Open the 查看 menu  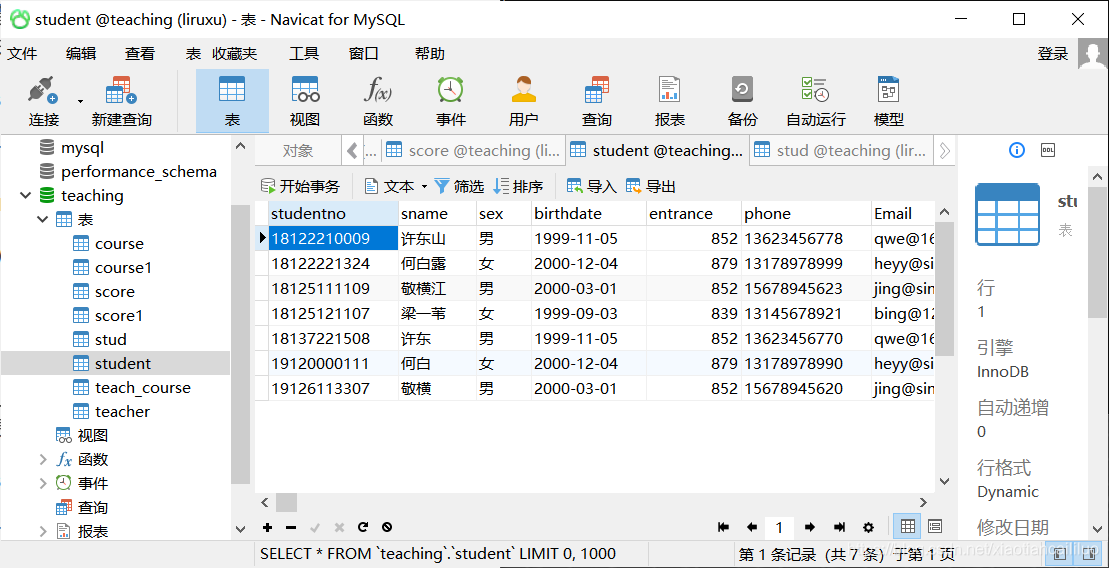pos(139,54)
